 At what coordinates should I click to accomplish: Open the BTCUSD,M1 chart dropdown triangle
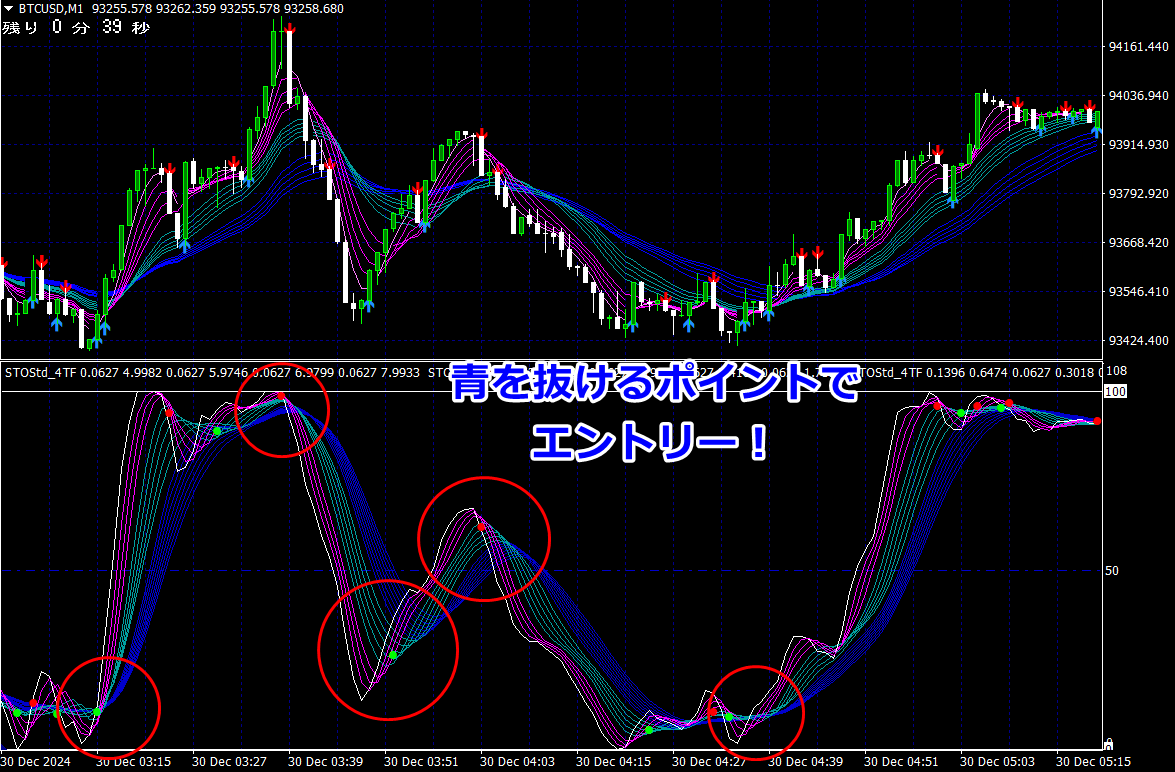(x=8, y=9)
